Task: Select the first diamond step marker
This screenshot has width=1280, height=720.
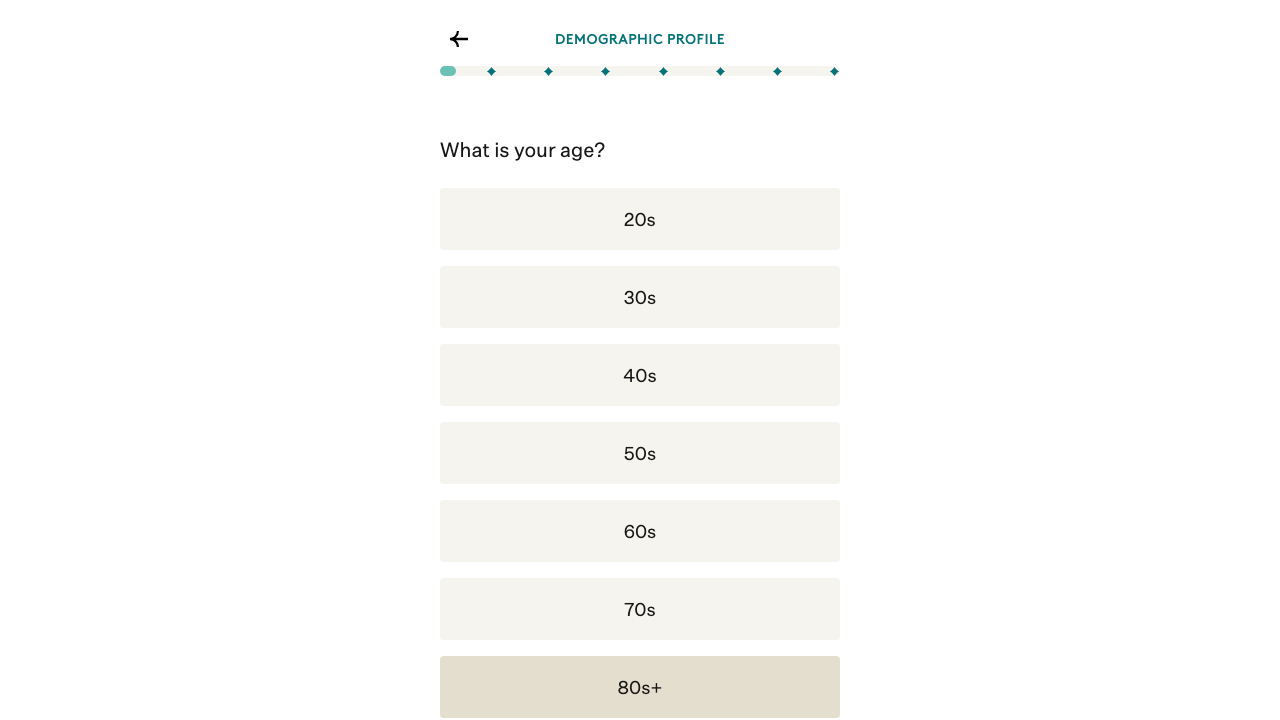Action: pyautogui.click(x=491, y=71)
